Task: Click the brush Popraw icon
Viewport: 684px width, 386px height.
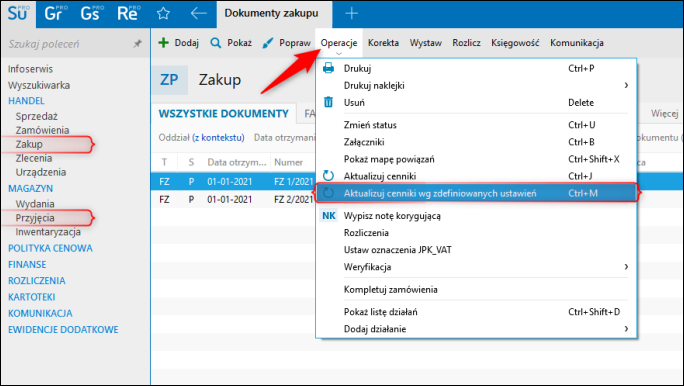Action: point(267,43)
